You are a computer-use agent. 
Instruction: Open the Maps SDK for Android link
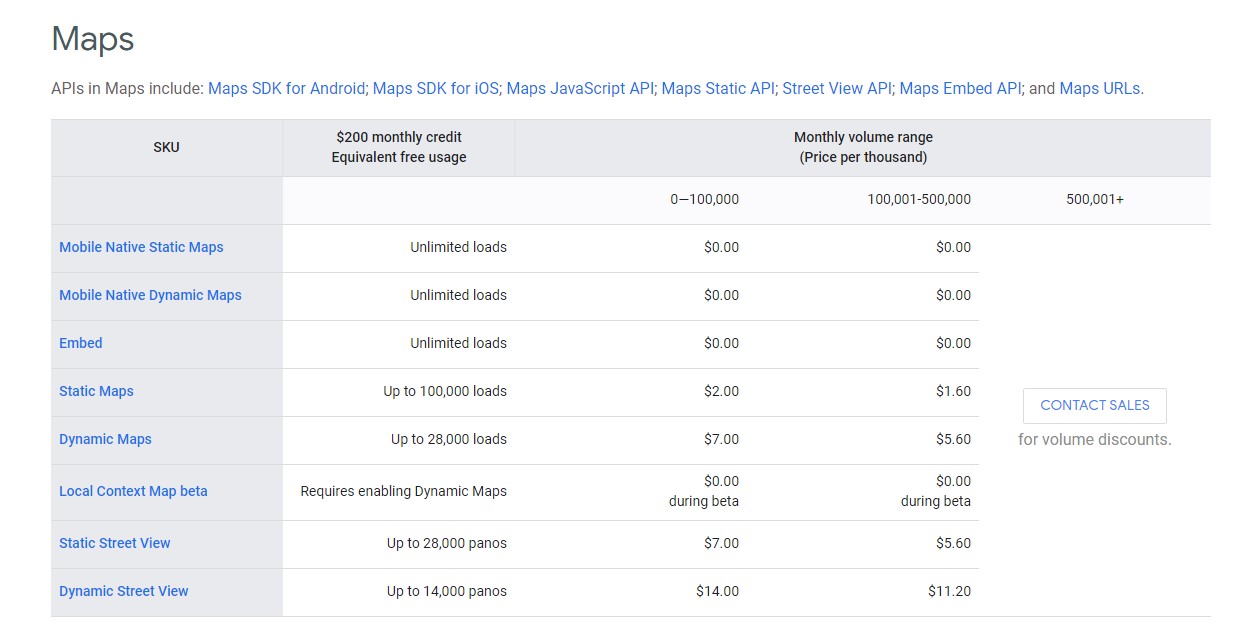[286, 89]
